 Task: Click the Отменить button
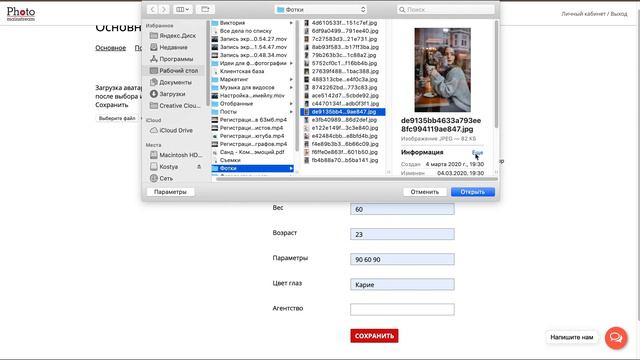[x=424, y=192]
